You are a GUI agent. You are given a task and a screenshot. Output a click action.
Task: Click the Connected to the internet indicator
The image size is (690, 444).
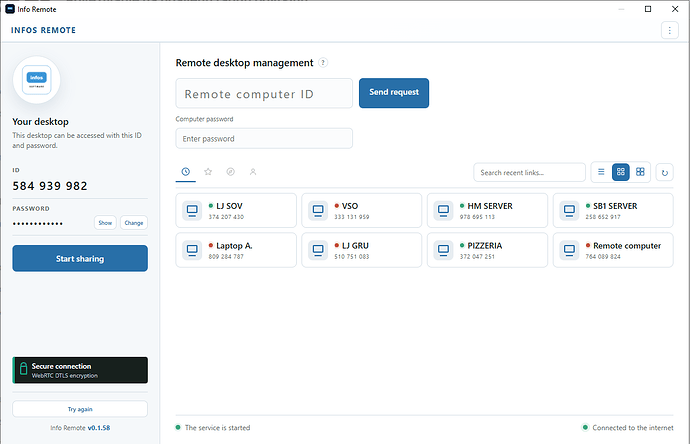(x=585, y=427)
